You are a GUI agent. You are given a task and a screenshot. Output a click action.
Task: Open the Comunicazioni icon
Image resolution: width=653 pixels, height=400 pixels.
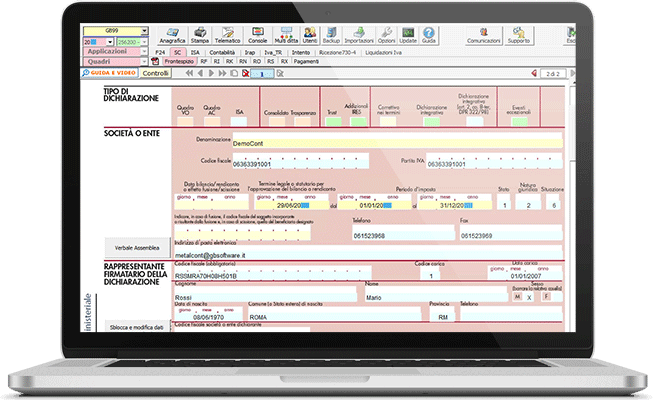point(483,36)
